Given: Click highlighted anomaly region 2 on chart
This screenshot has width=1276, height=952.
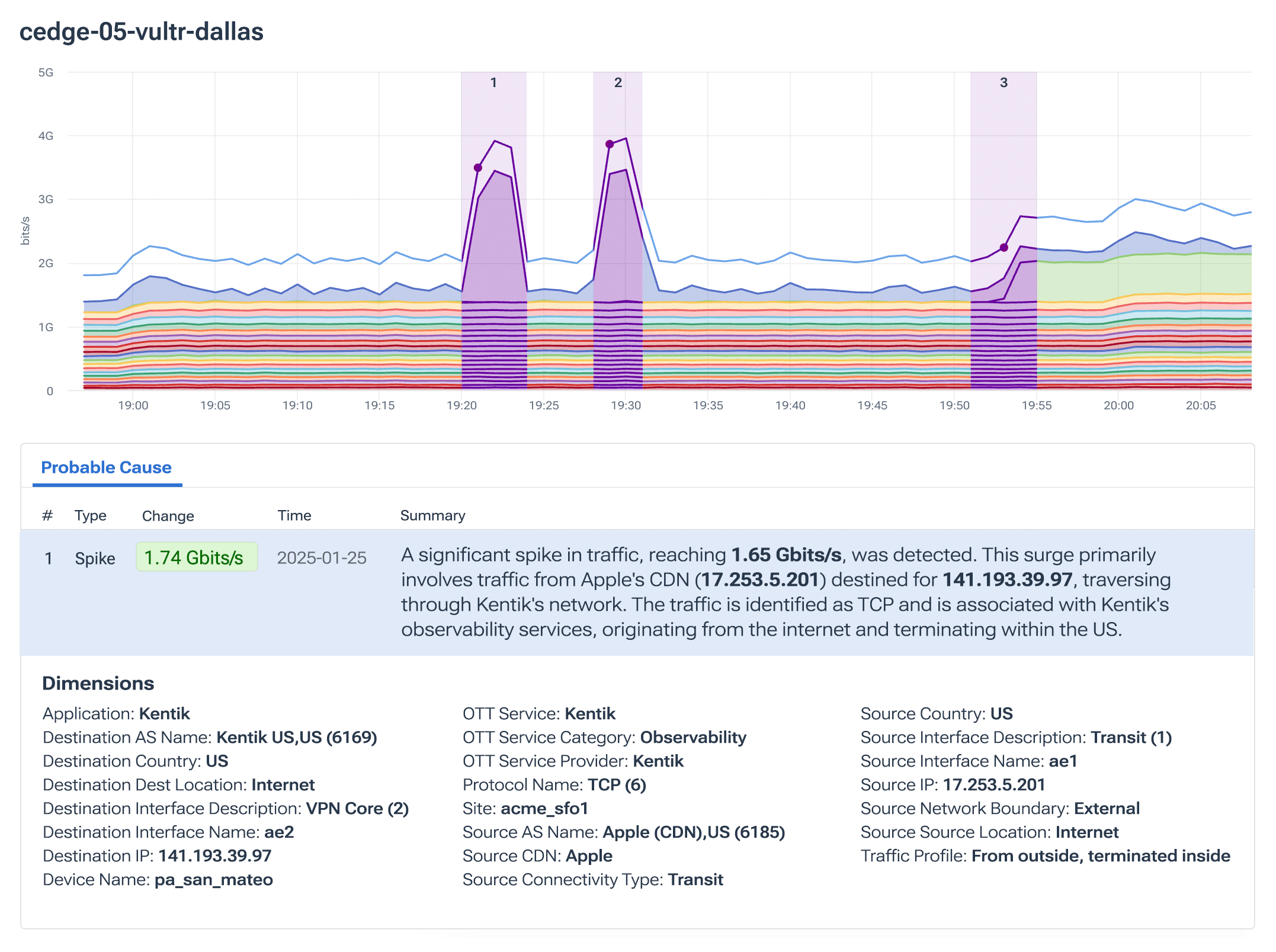Looking at the screenshot, I should (x=617, y=107).
